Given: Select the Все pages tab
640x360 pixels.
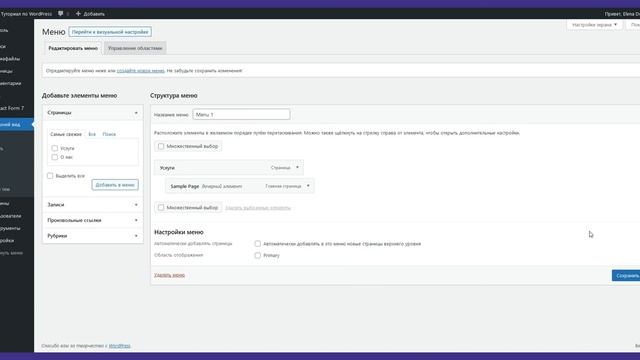Looking at the screenshot, I should (x=92, y=134).
